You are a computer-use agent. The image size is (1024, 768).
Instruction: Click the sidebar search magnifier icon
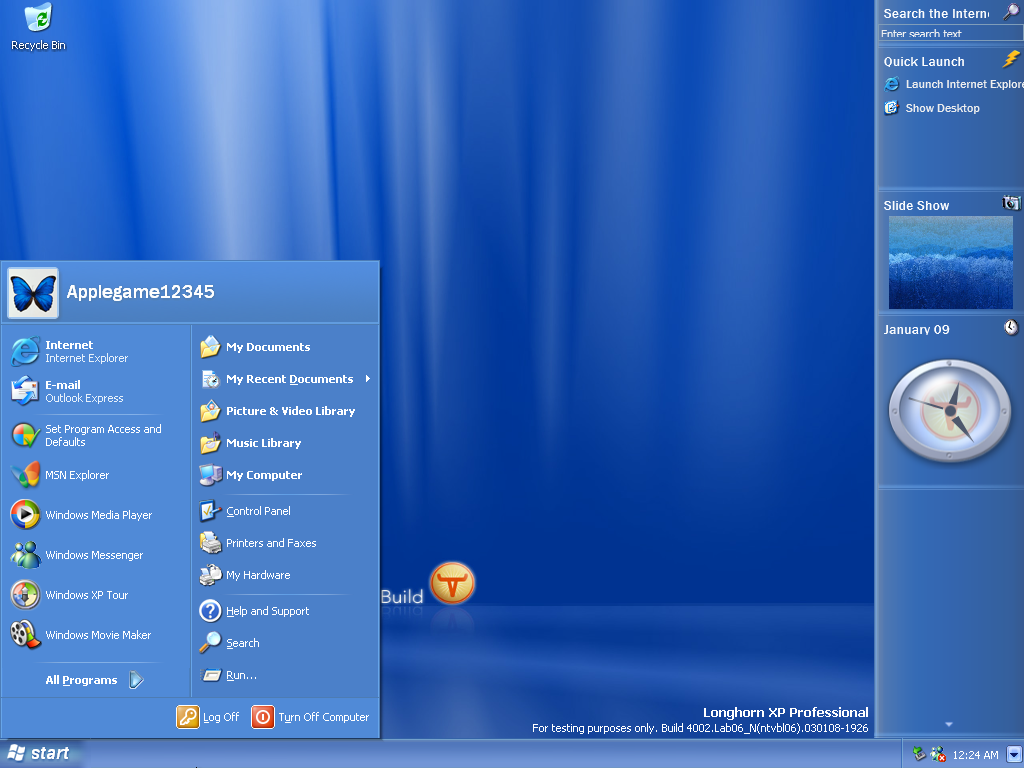point(1011,12)
